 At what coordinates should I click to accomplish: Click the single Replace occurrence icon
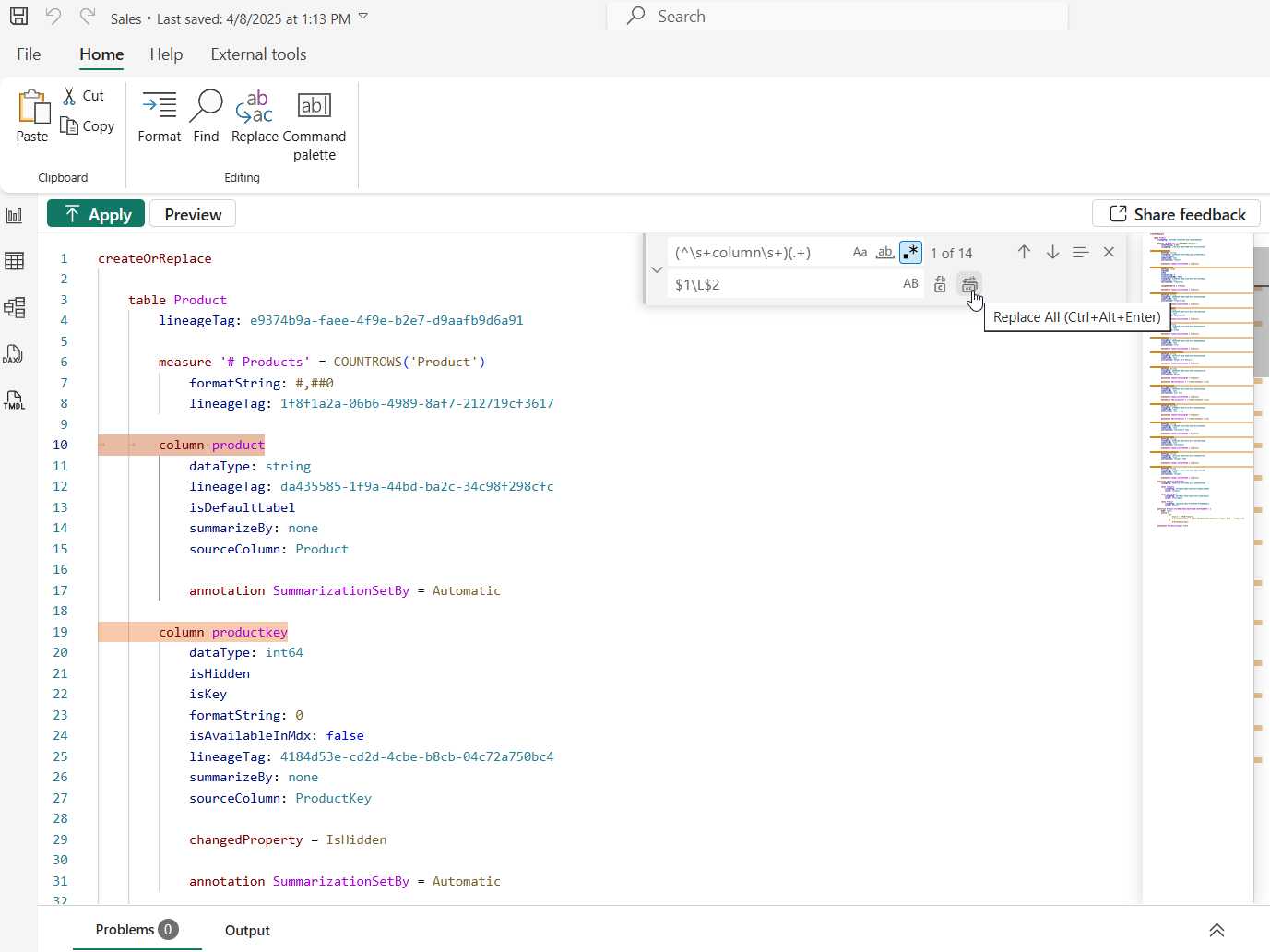tap(940, 284)
